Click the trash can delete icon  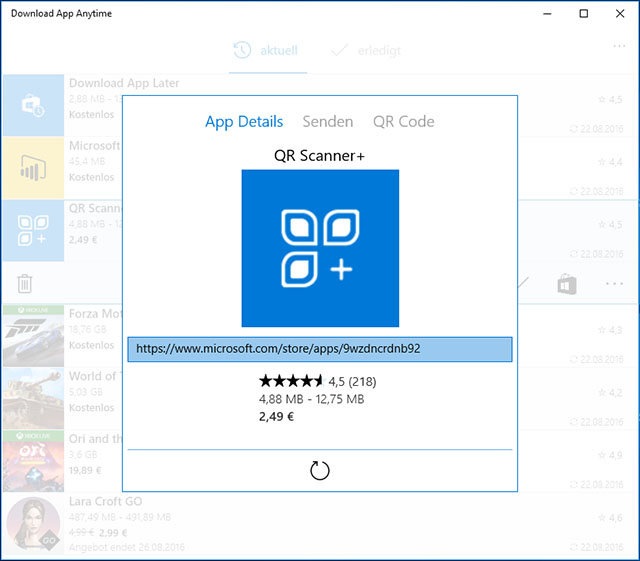24,283
